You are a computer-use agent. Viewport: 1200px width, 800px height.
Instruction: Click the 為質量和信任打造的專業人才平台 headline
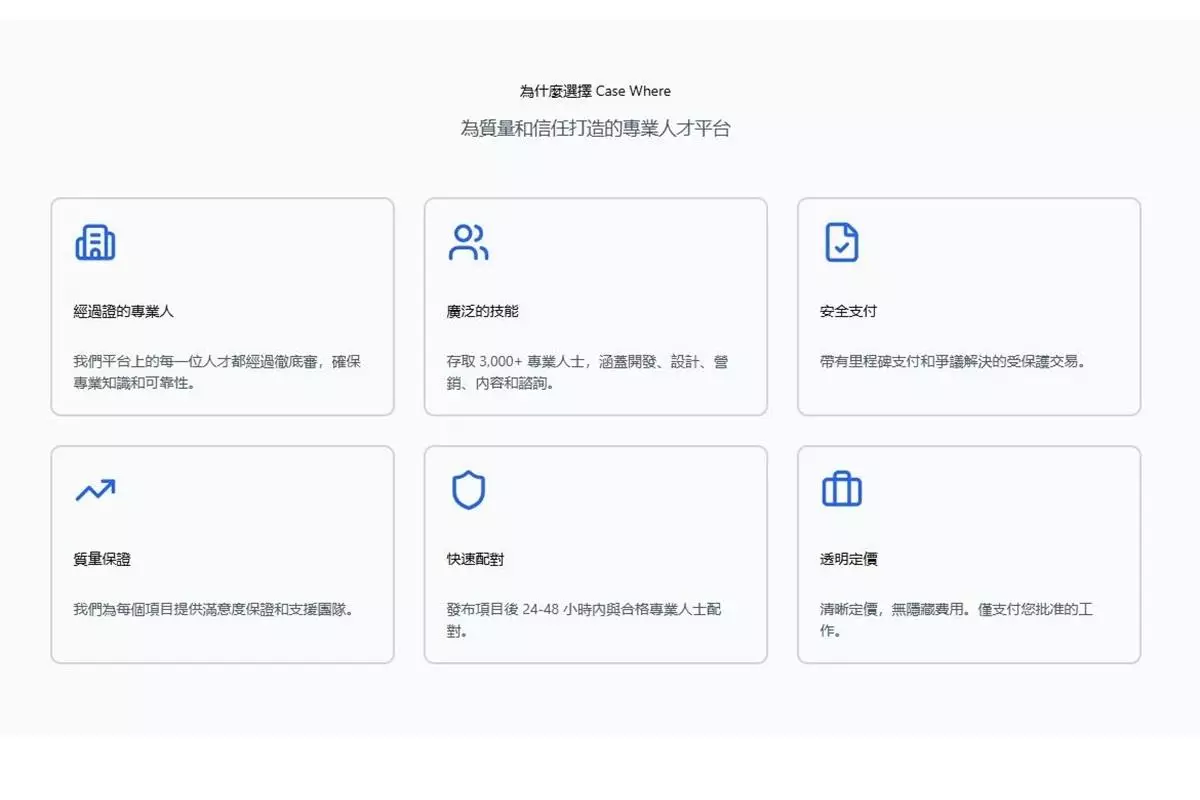pyautogui.click(x=595, y=128)
